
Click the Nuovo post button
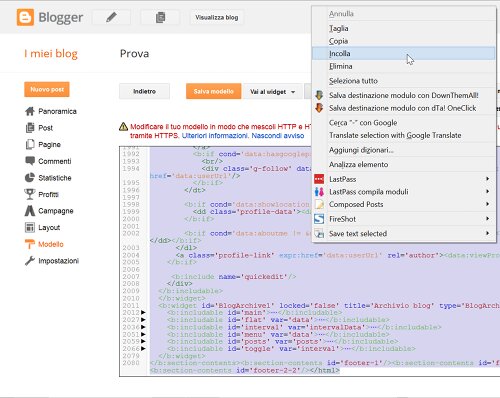tap(47, 89)
